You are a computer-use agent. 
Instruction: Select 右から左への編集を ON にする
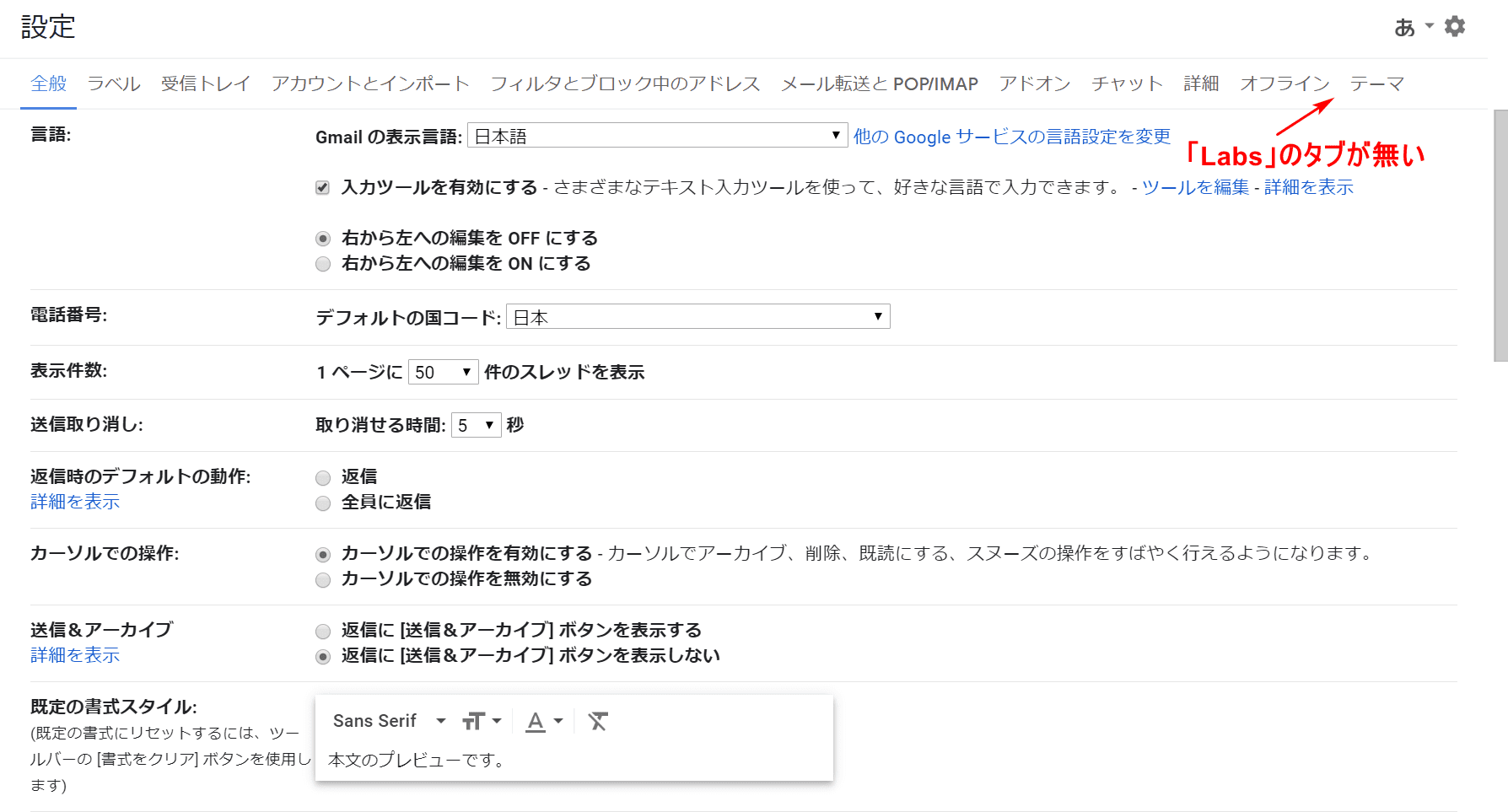point(322,264)
